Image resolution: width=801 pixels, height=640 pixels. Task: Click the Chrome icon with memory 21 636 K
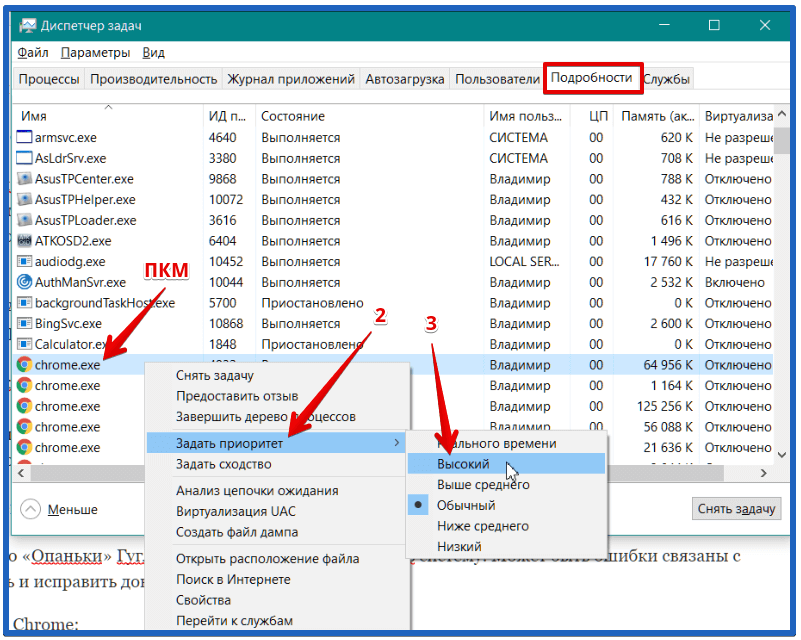tap(24, 447)
